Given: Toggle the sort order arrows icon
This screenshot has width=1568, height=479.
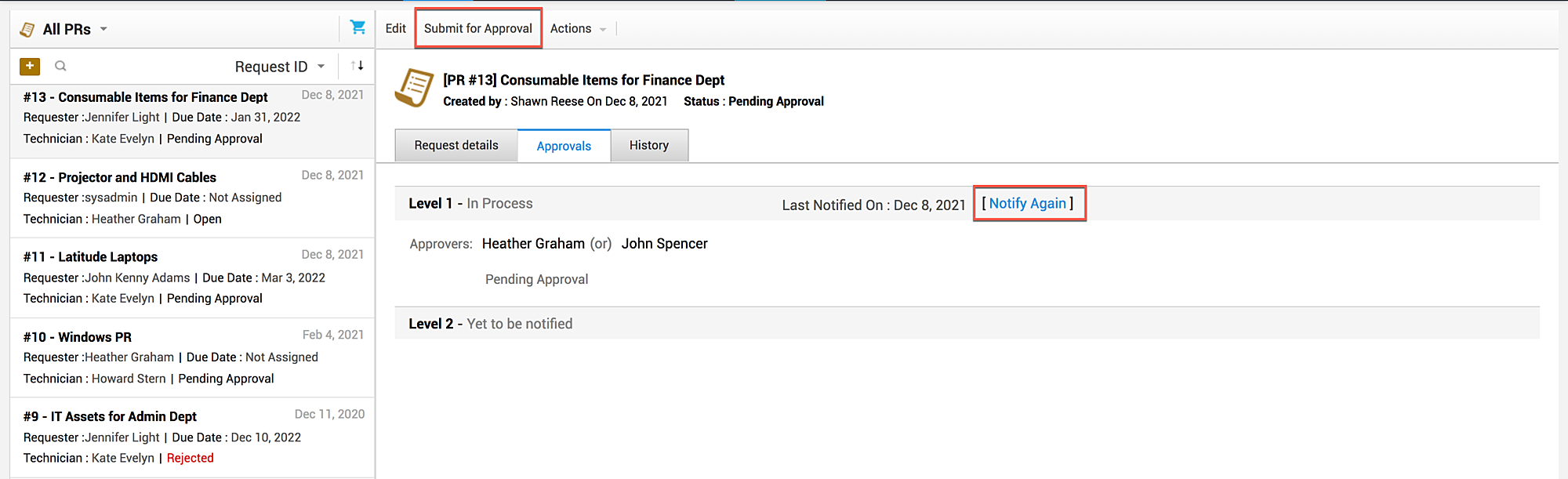Looking at the screenshot, I should tap(358, 66).
